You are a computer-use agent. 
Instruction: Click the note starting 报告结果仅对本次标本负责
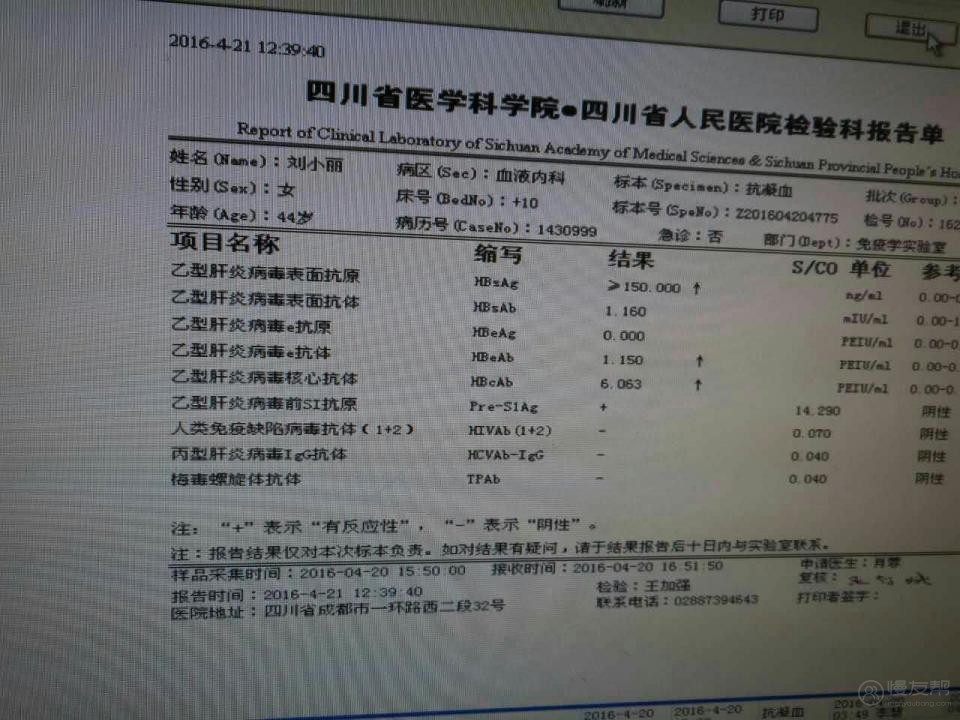[501, 549]
